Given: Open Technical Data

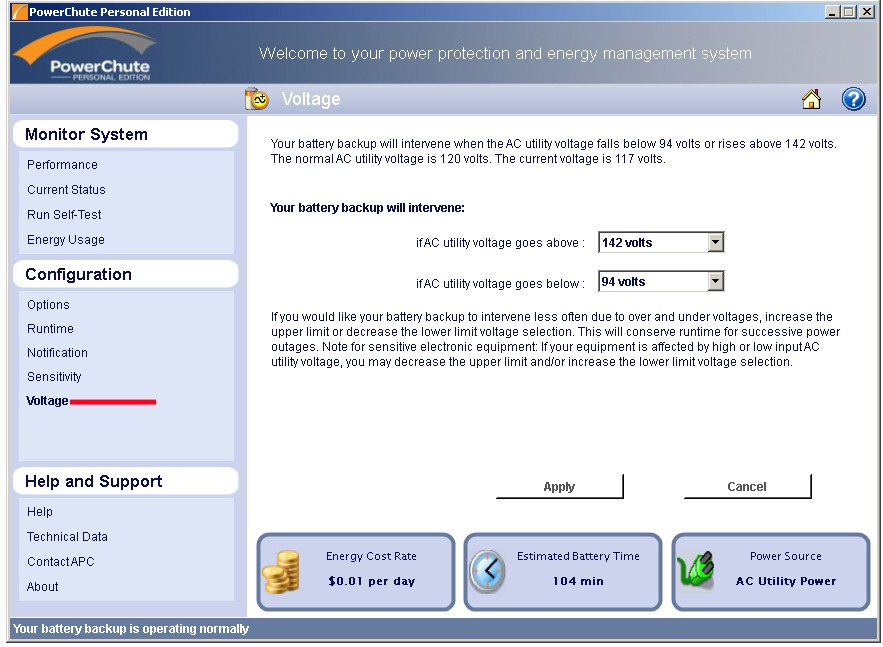Looking at the screenshot, I should pos(67,537).
